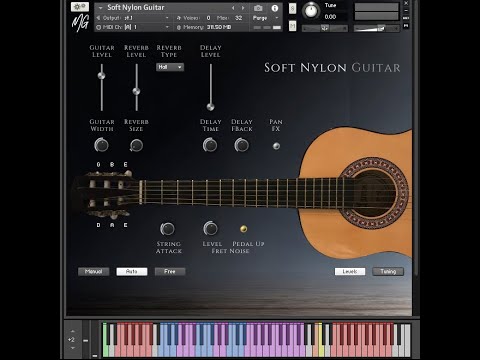Click the Voices count value 0

point(208,18)
